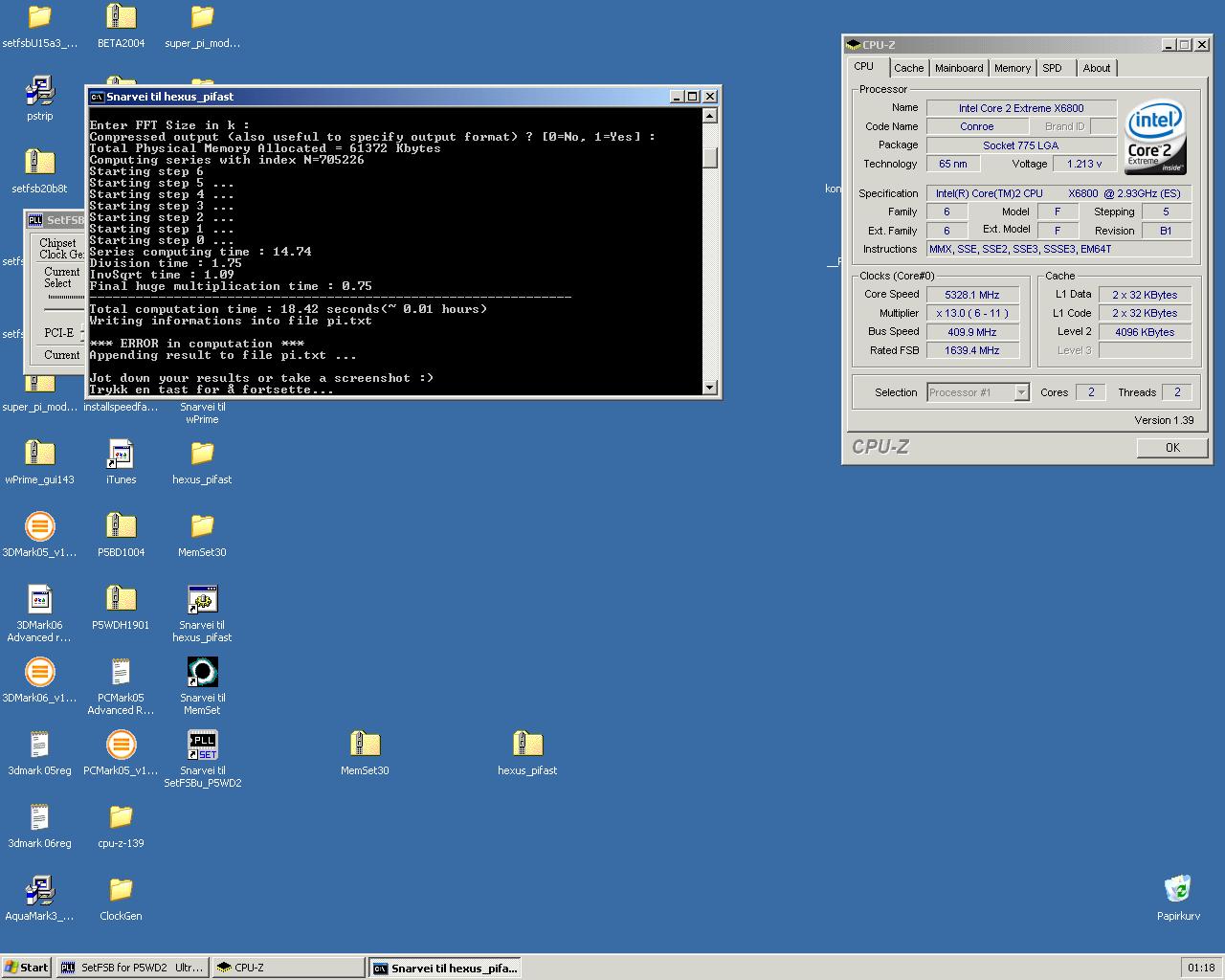Click the Rated FSB value 1639.4 MHz
The image size is (1225, 980).
point(972,351)
